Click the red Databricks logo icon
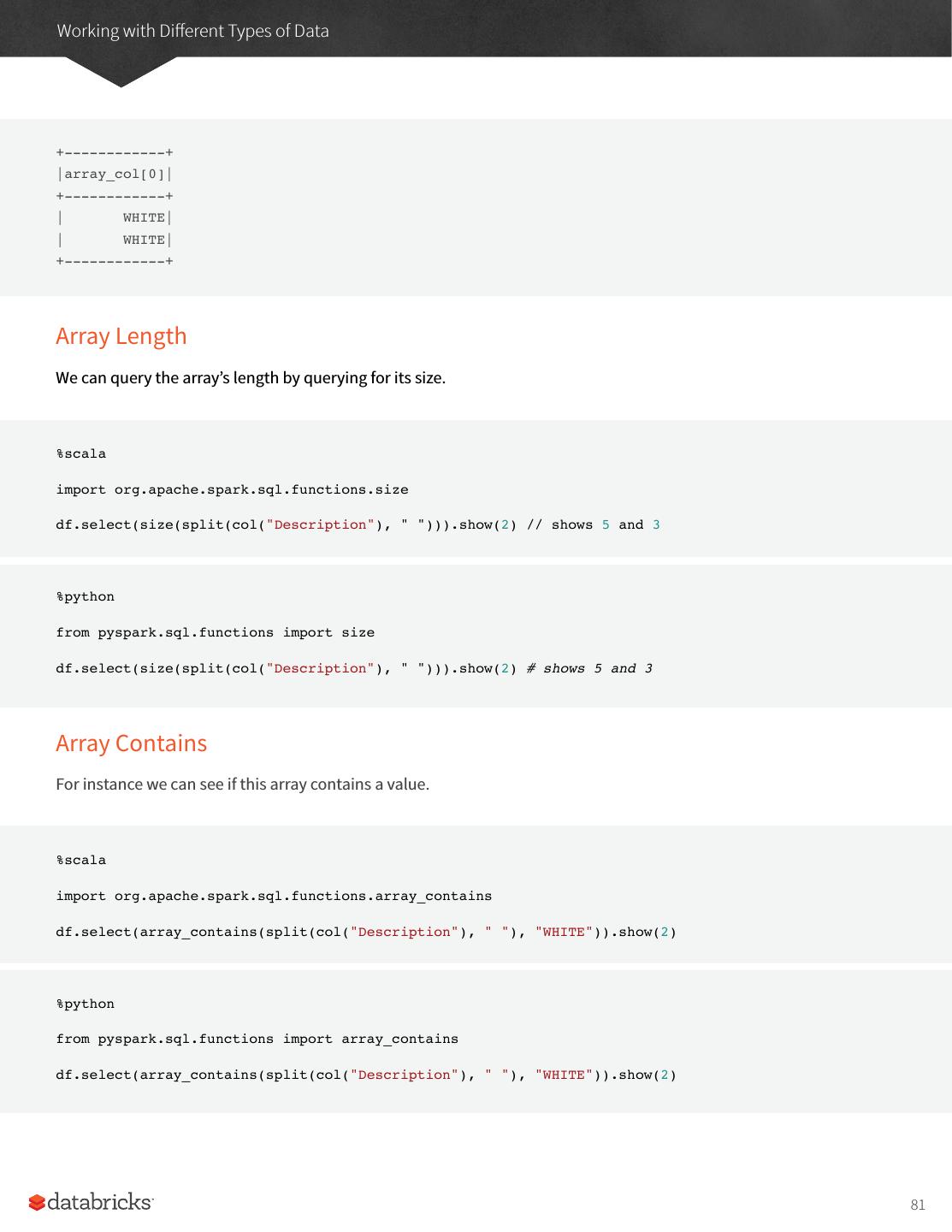952x1232 pixels. [37, 1203]
